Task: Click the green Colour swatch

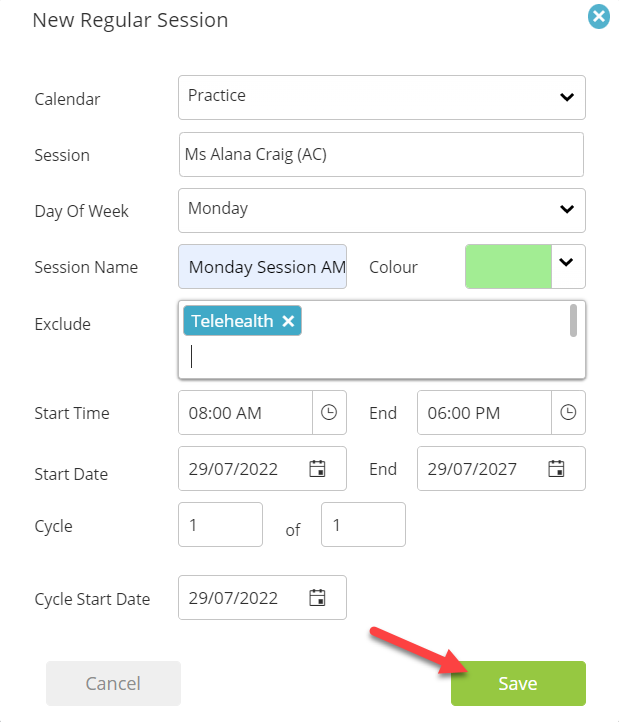Action: pos(508,266)
